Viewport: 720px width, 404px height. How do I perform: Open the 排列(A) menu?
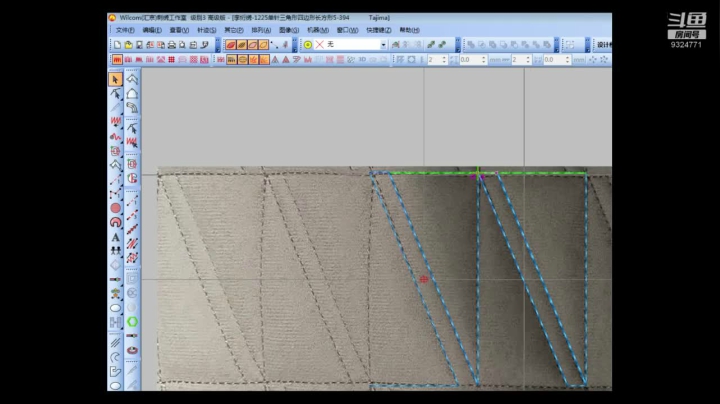point(261,30)
